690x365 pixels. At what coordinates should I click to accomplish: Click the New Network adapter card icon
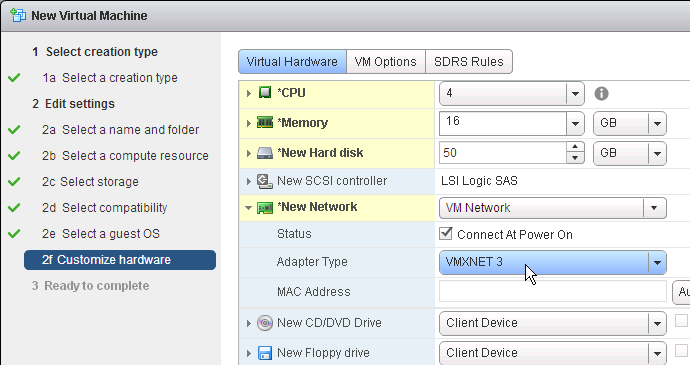265,207
